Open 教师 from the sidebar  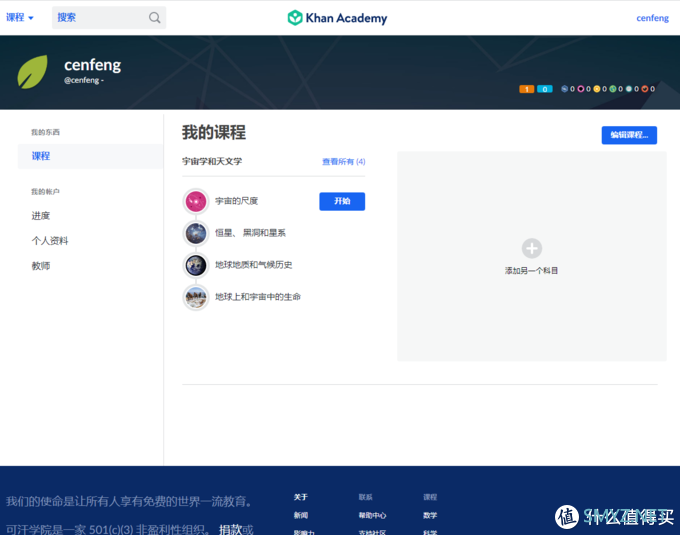[41, 266]
